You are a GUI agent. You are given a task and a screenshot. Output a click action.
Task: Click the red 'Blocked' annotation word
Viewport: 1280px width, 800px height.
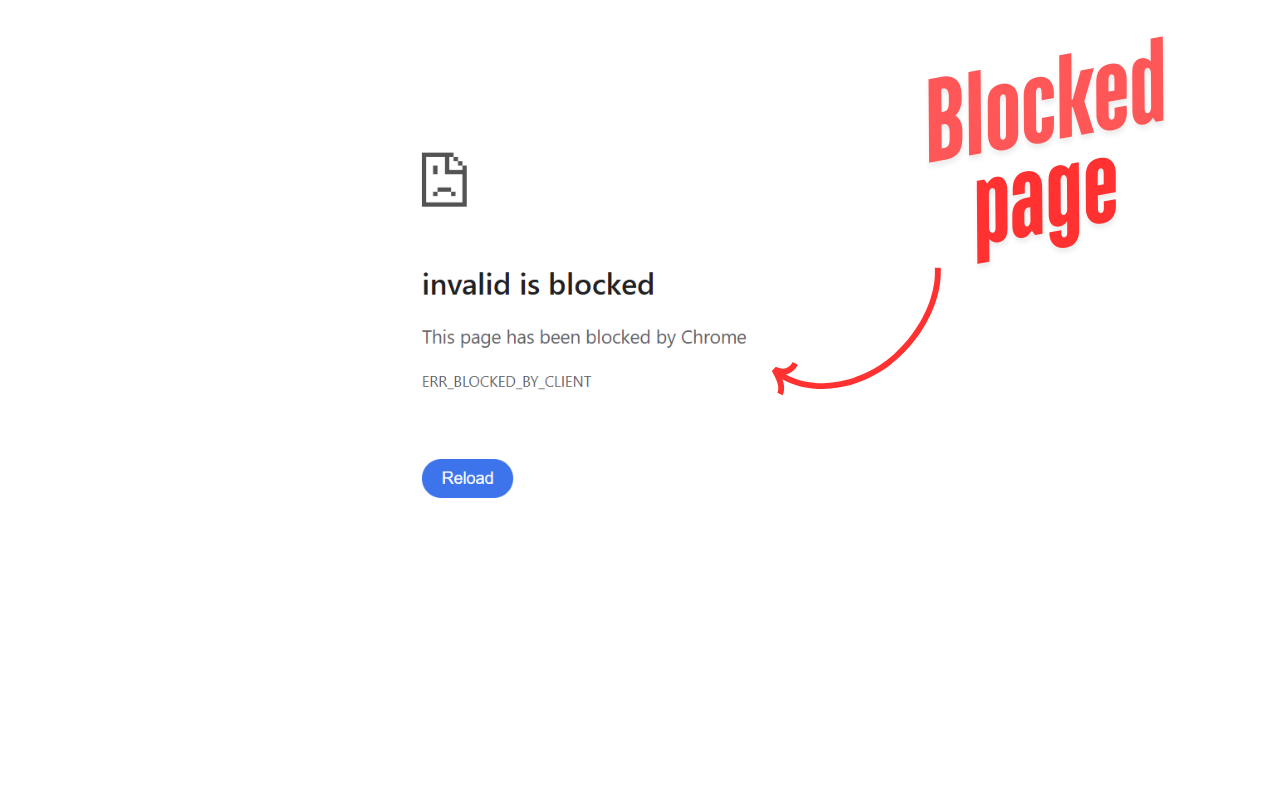pos(1046,100)
